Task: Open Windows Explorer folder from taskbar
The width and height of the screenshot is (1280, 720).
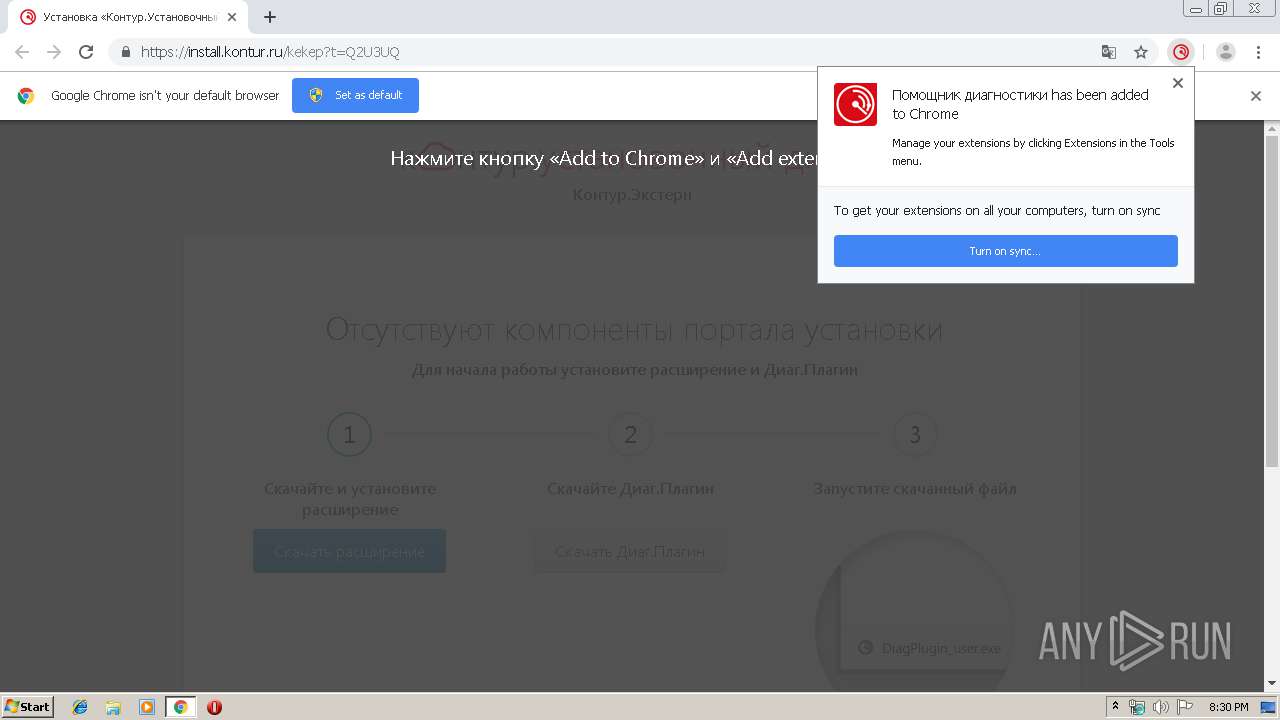Action: (x=113, y=707)
